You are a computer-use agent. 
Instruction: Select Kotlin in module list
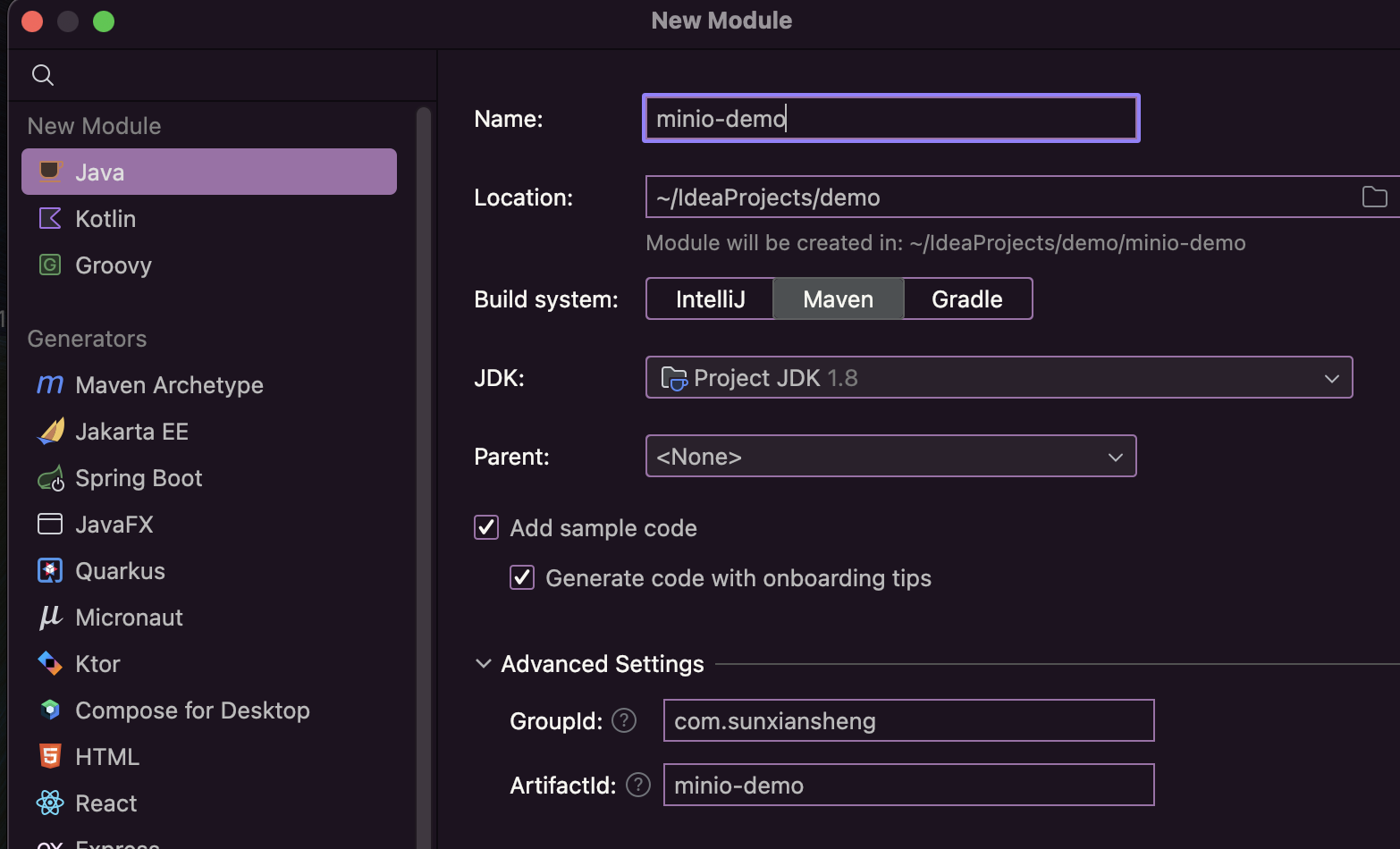click(209, 218)
